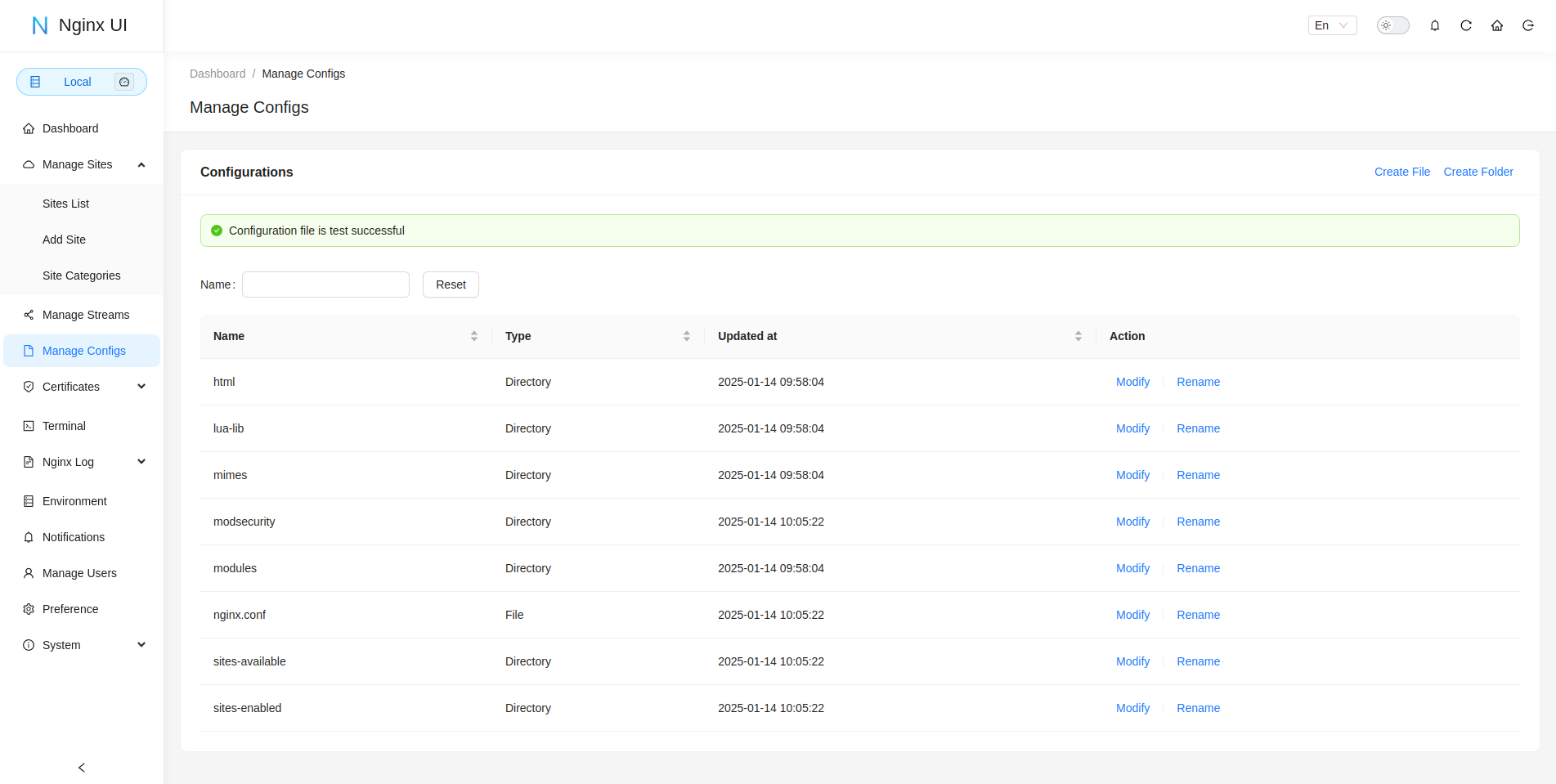Click the refresh icon in the top bar
1556x784 pixels.
[x=1466, y=25]
